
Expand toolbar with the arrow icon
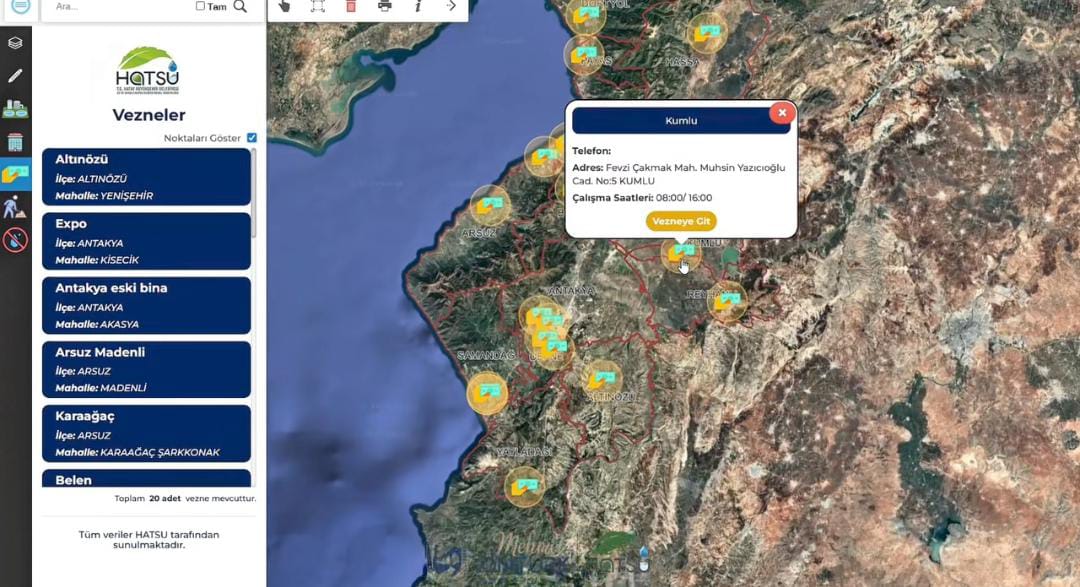[451, 6]
